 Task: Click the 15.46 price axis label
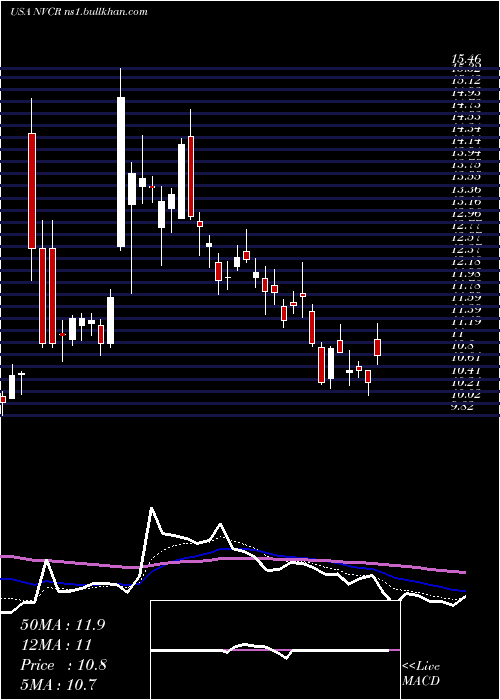click(466, 58)
